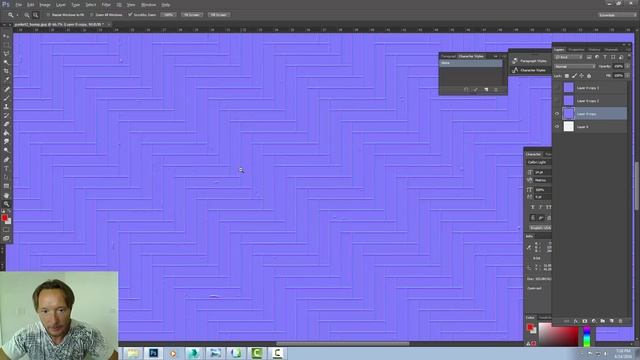
Task: Click the Fit Screen button
Action: 191,15
